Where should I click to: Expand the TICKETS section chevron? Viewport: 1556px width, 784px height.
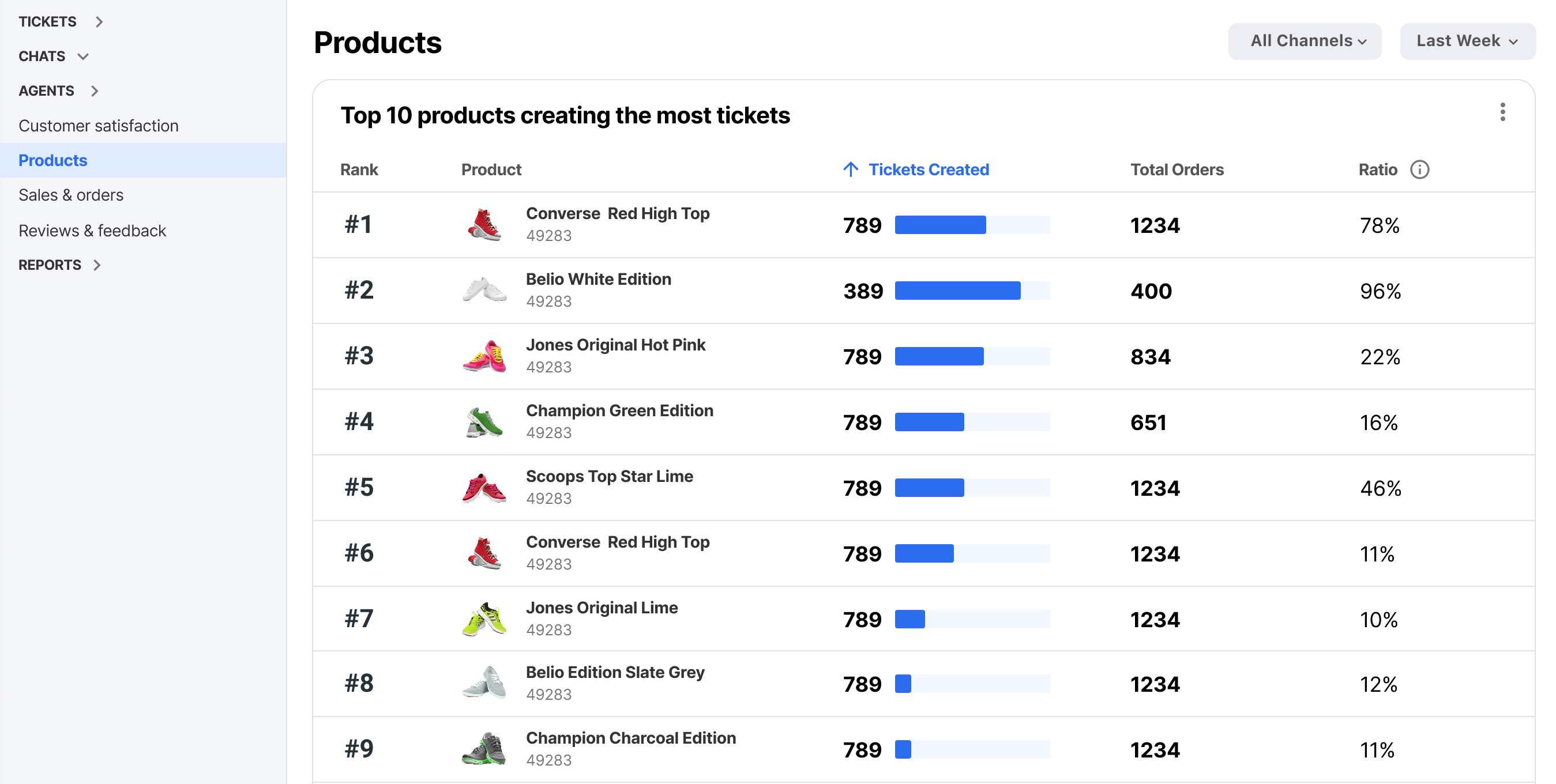coord(99,22)
